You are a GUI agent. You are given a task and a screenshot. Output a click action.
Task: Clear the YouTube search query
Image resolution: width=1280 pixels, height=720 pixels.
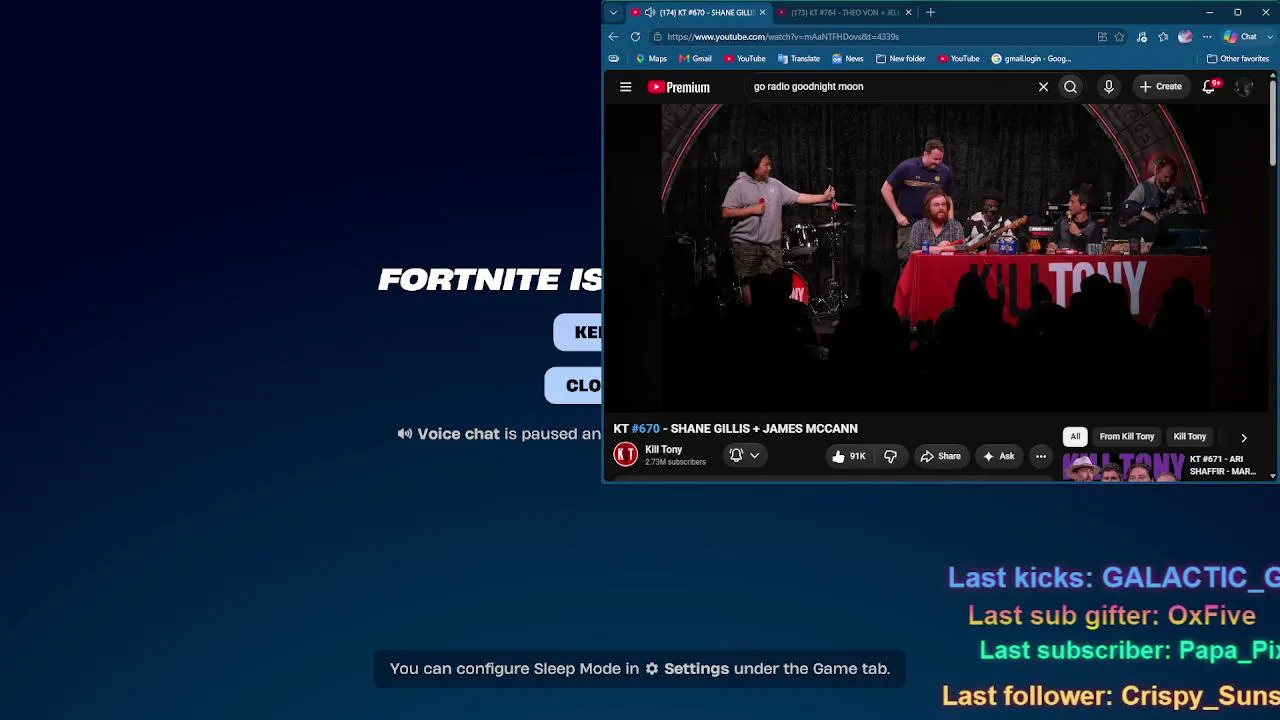(1043, 87)
